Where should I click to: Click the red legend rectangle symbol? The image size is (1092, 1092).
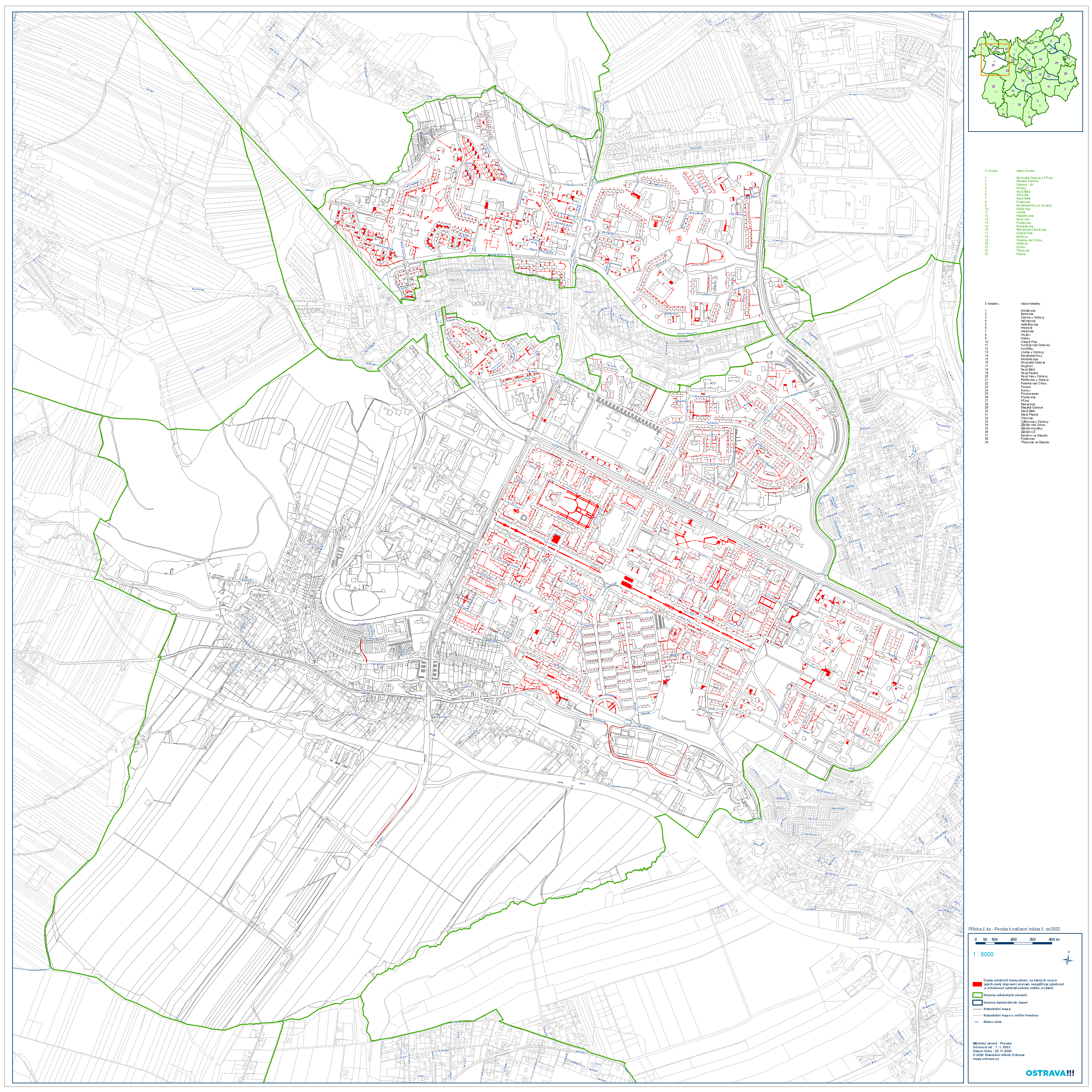point(977,984)
